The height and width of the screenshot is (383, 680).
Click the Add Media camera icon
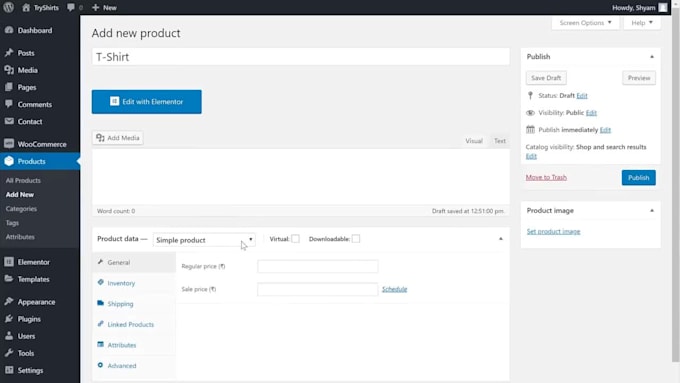[x=100, y=137]
